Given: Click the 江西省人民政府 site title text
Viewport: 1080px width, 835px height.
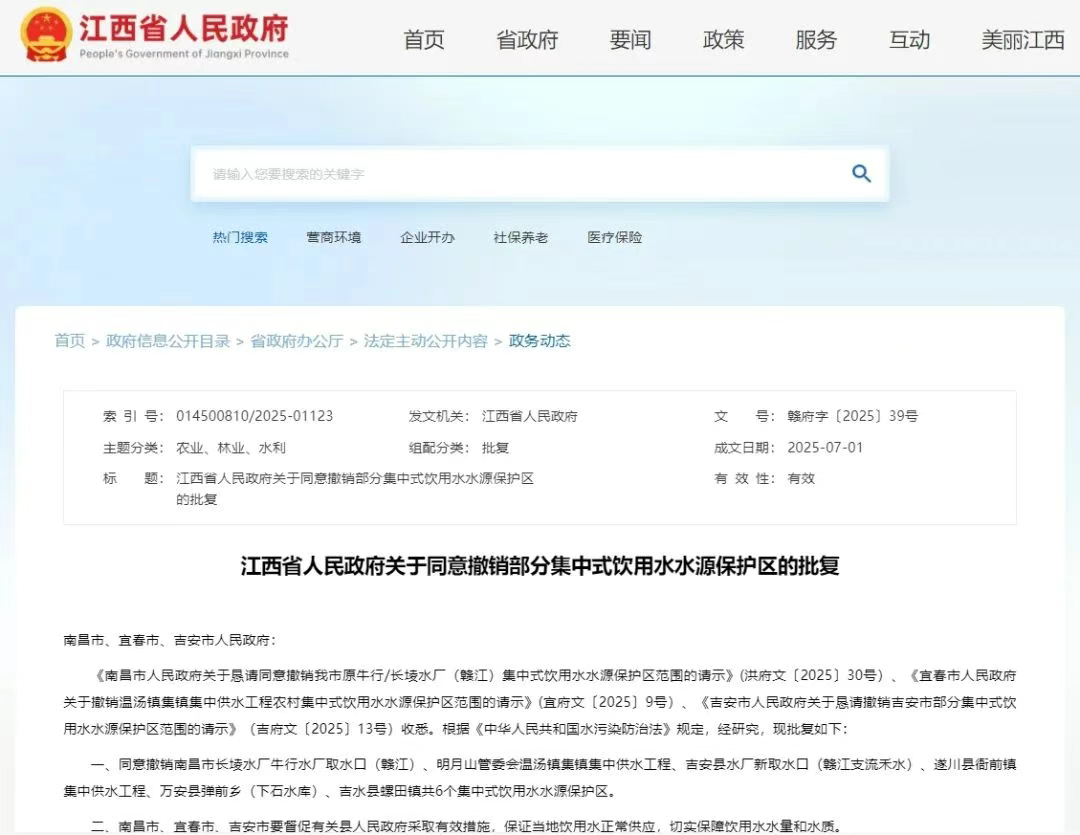Looking at the screenshot, I should pos(184,28).
